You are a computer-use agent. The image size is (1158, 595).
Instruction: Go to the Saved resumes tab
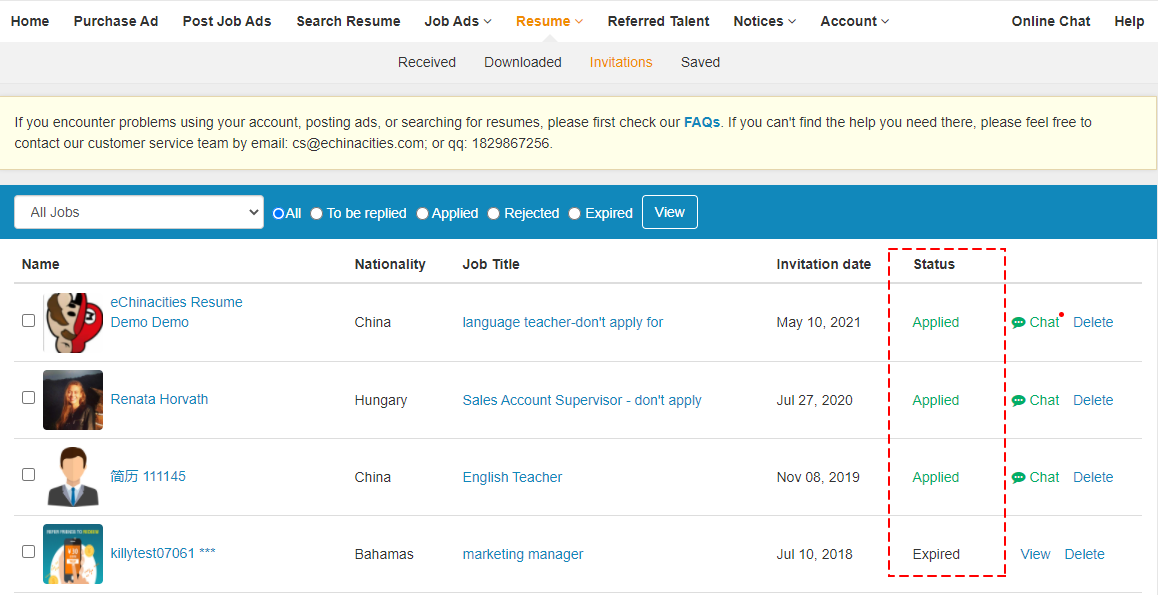700,62
